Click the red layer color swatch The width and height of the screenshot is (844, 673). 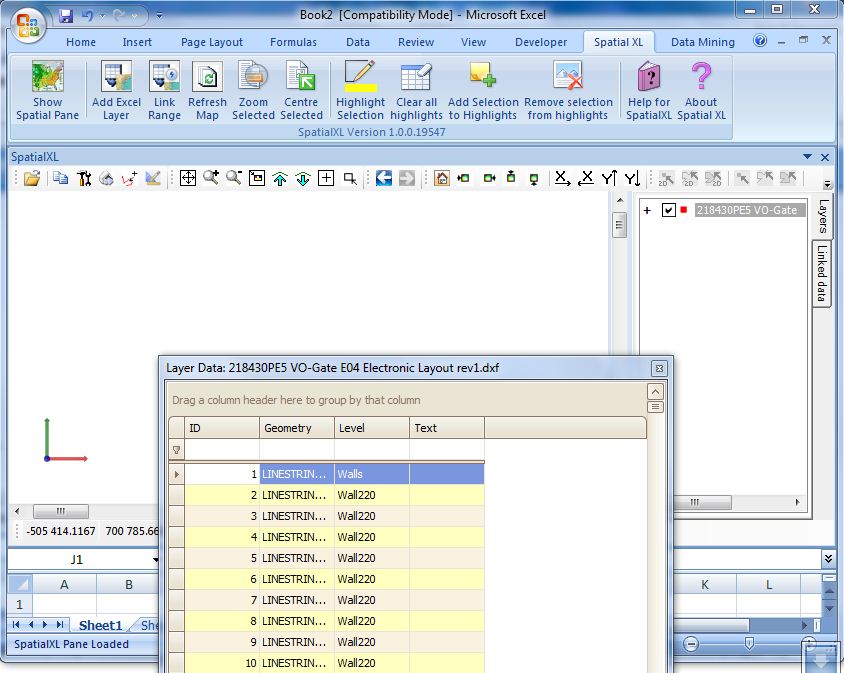click(x=684, y=210)
